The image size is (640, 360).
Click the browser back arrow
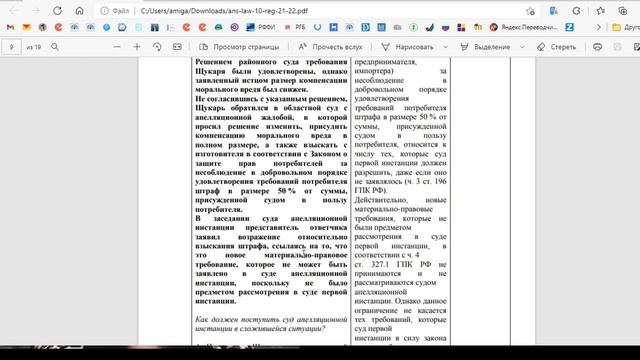point(13,11)
